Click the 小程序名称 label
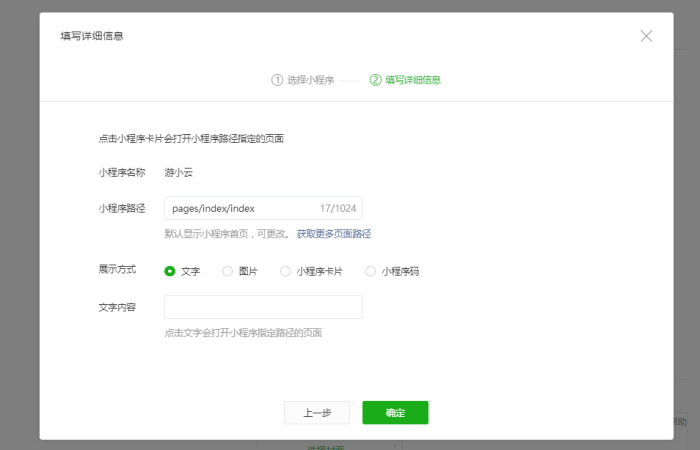The height and width of the screenshot is (450, 700). pos(122,172)
